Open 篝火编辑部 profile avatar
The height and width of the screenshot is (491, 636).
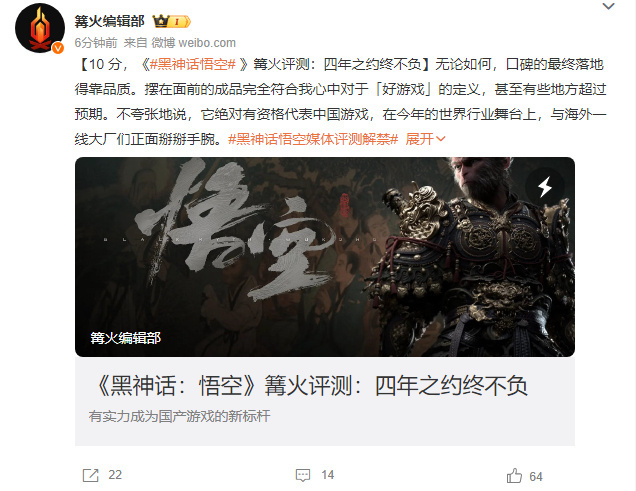pos(40,28)
